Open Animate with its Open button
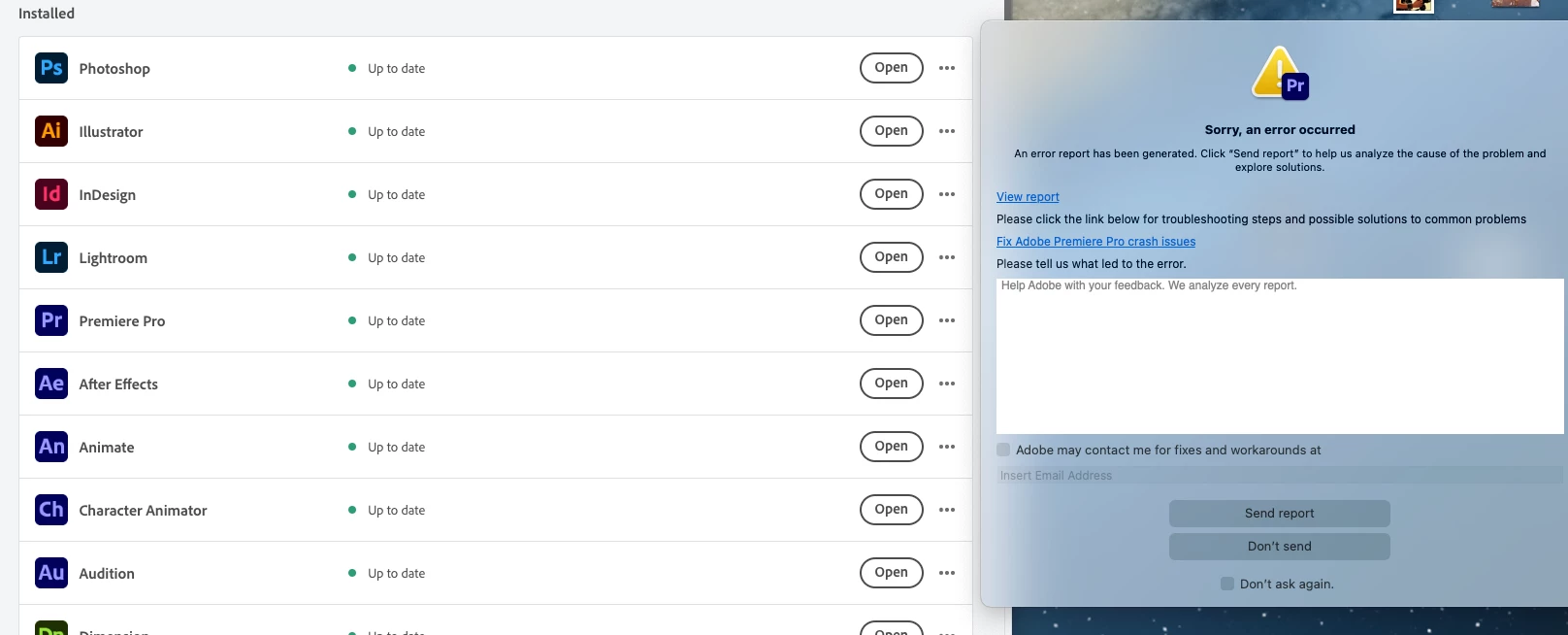Screen dimensions: 1568x635 [x=891, y=447]
